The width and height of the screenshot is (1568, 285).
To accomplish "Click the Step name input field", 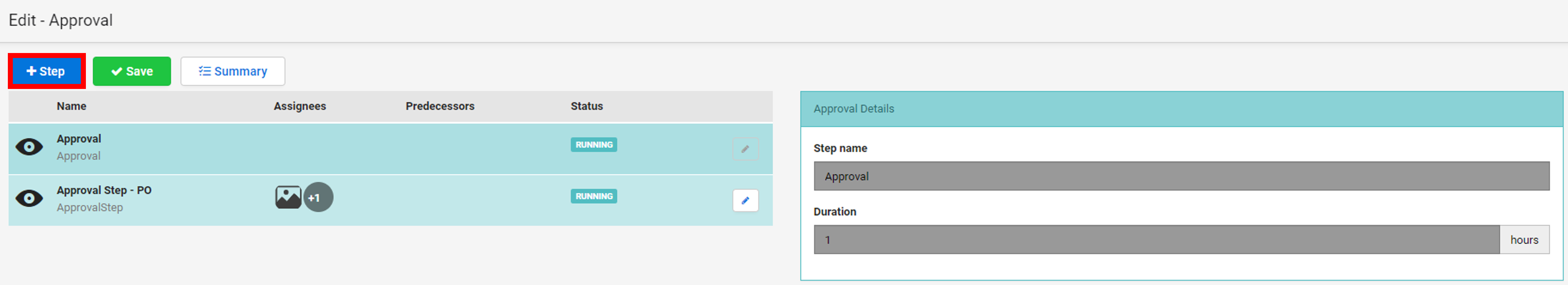I will pos(1181,176).
